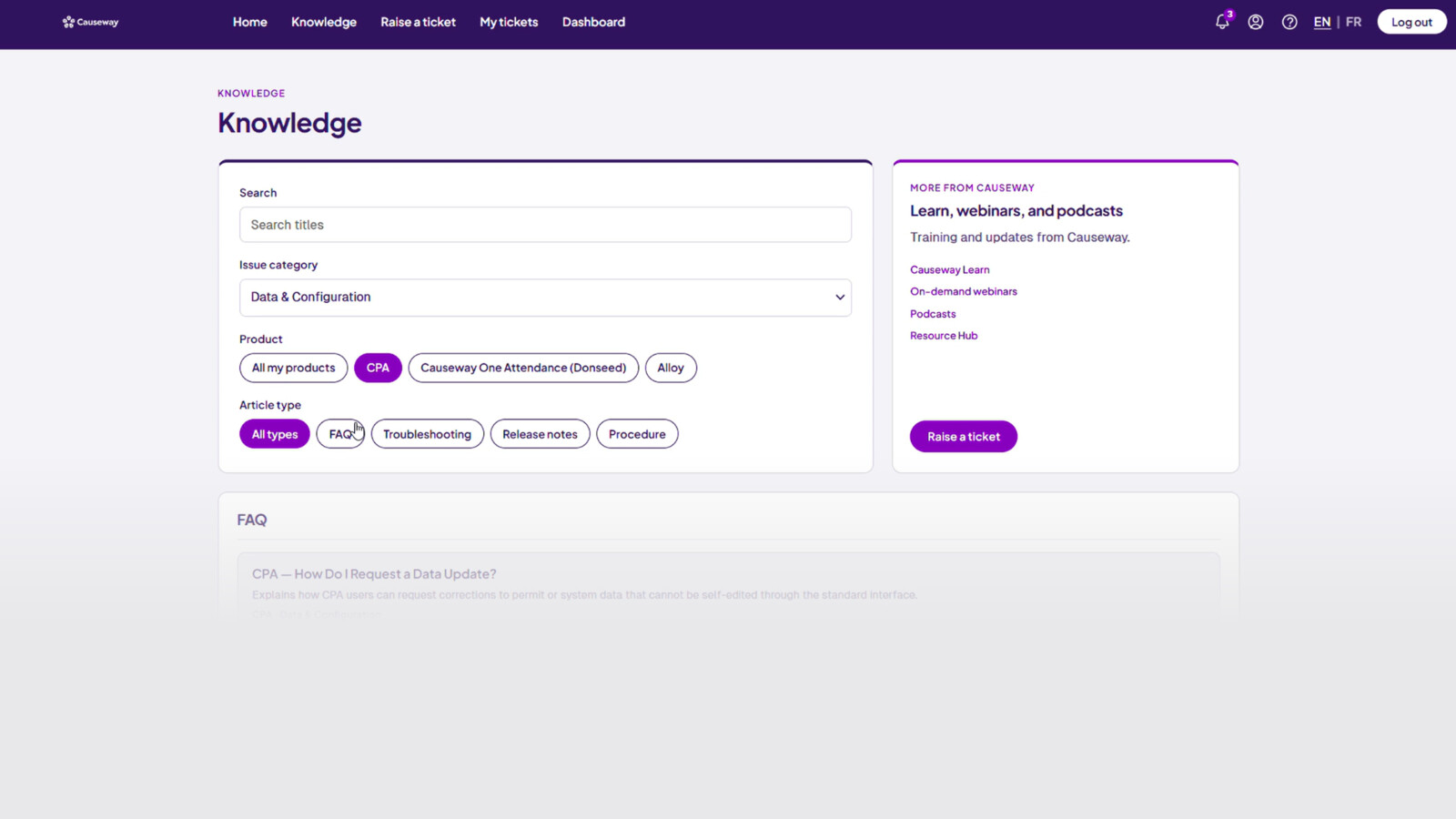Click the Search titles input field
This screenshot has height=819, width=1456.
coord(545,225)
